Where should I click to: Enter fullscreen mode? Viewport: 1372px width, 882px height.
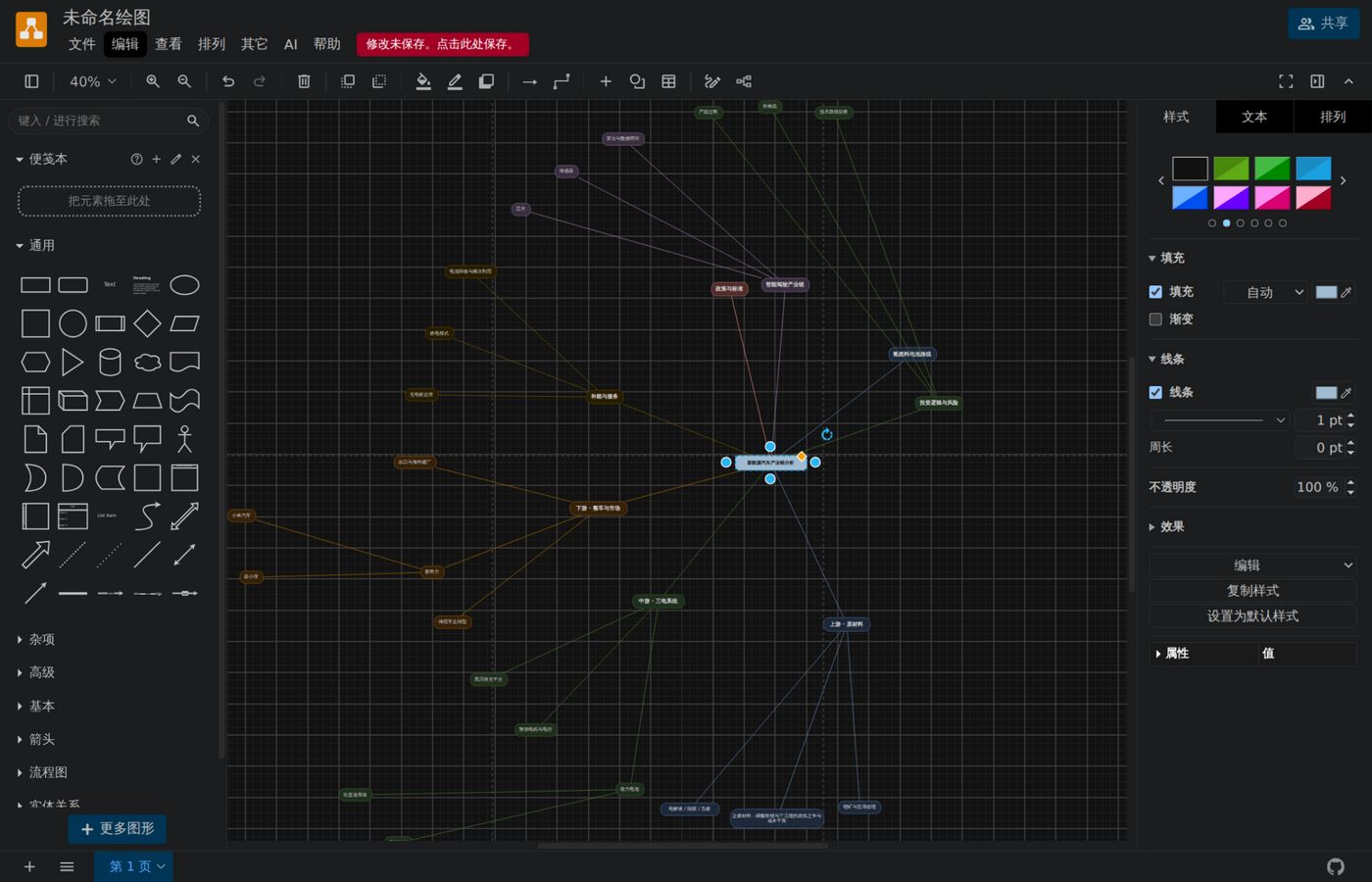[1286, 81]
